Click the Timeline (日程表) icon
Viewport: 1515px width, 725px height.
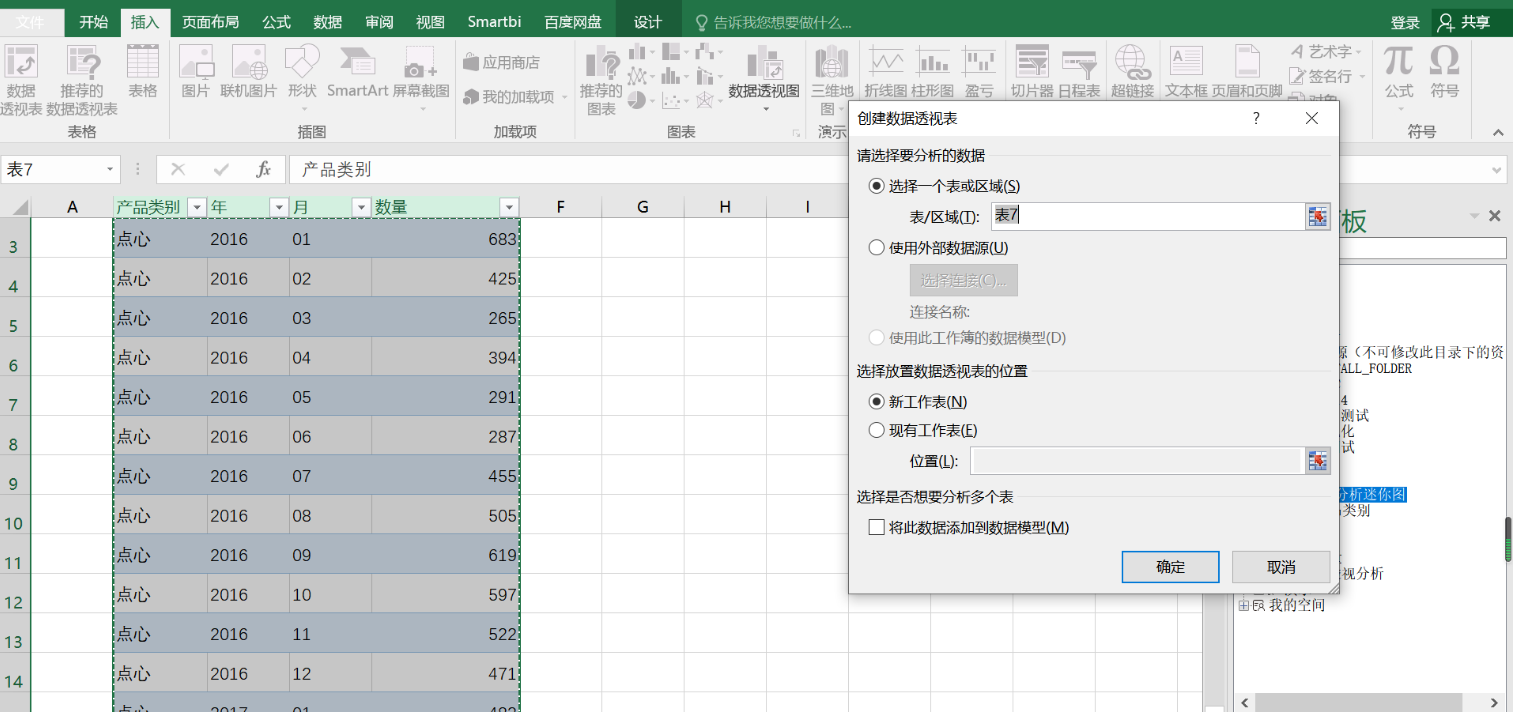[1079, 72]
